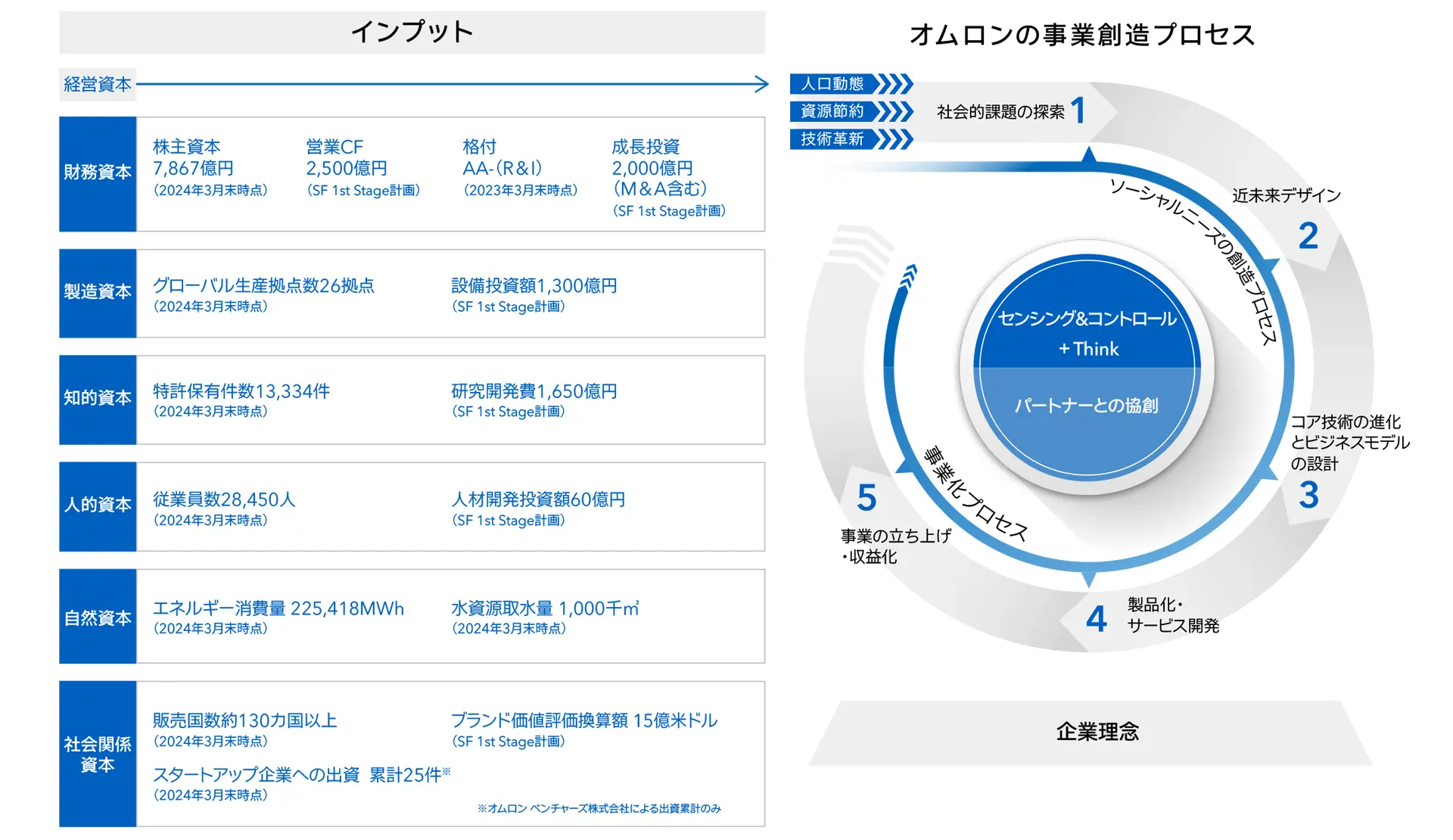
Task: Select the 財務資本 category block
Action: coord(98,173)
